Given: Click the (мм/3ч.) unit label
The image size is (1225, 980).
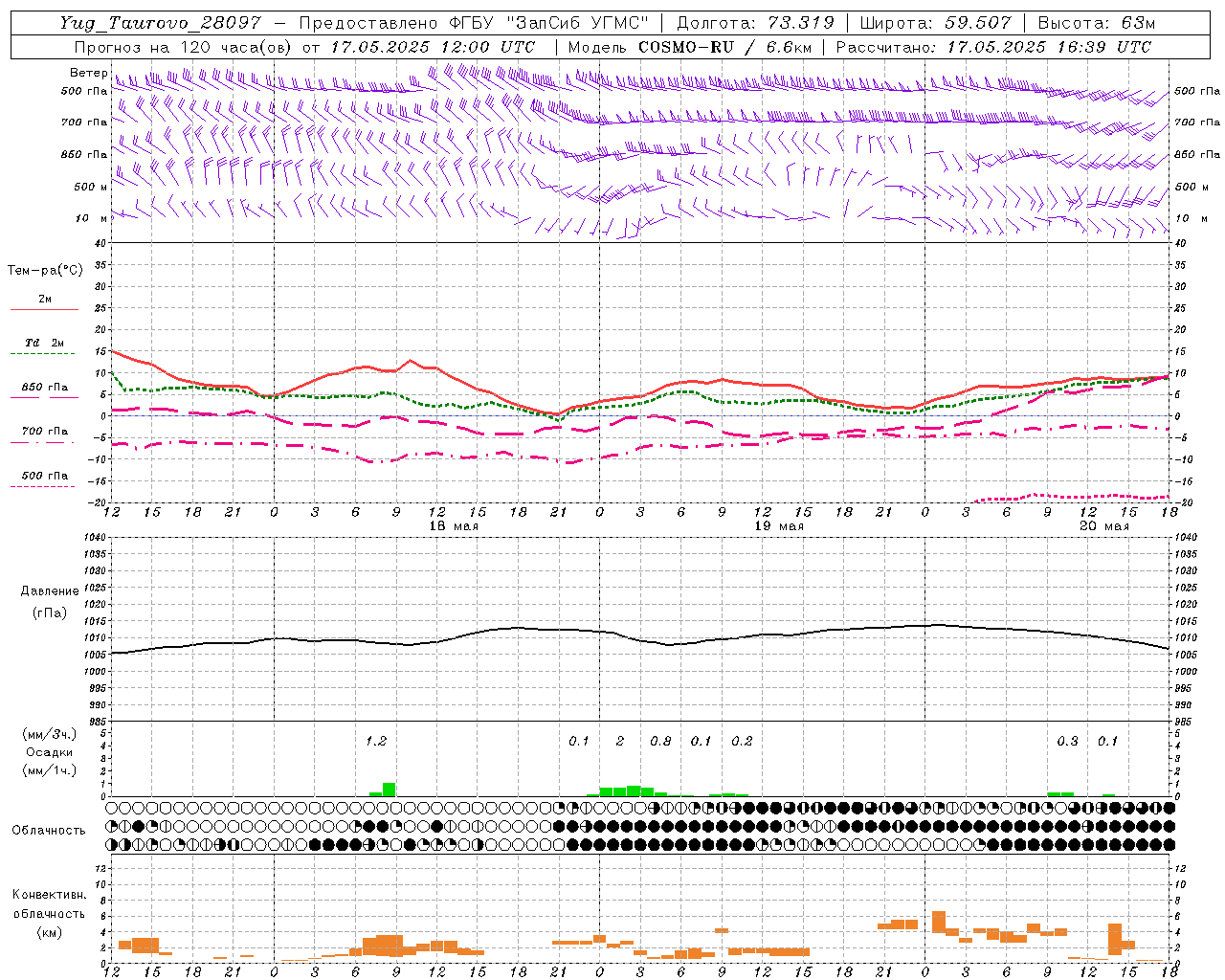Looking at the screenshot, I should click(50, 734).
